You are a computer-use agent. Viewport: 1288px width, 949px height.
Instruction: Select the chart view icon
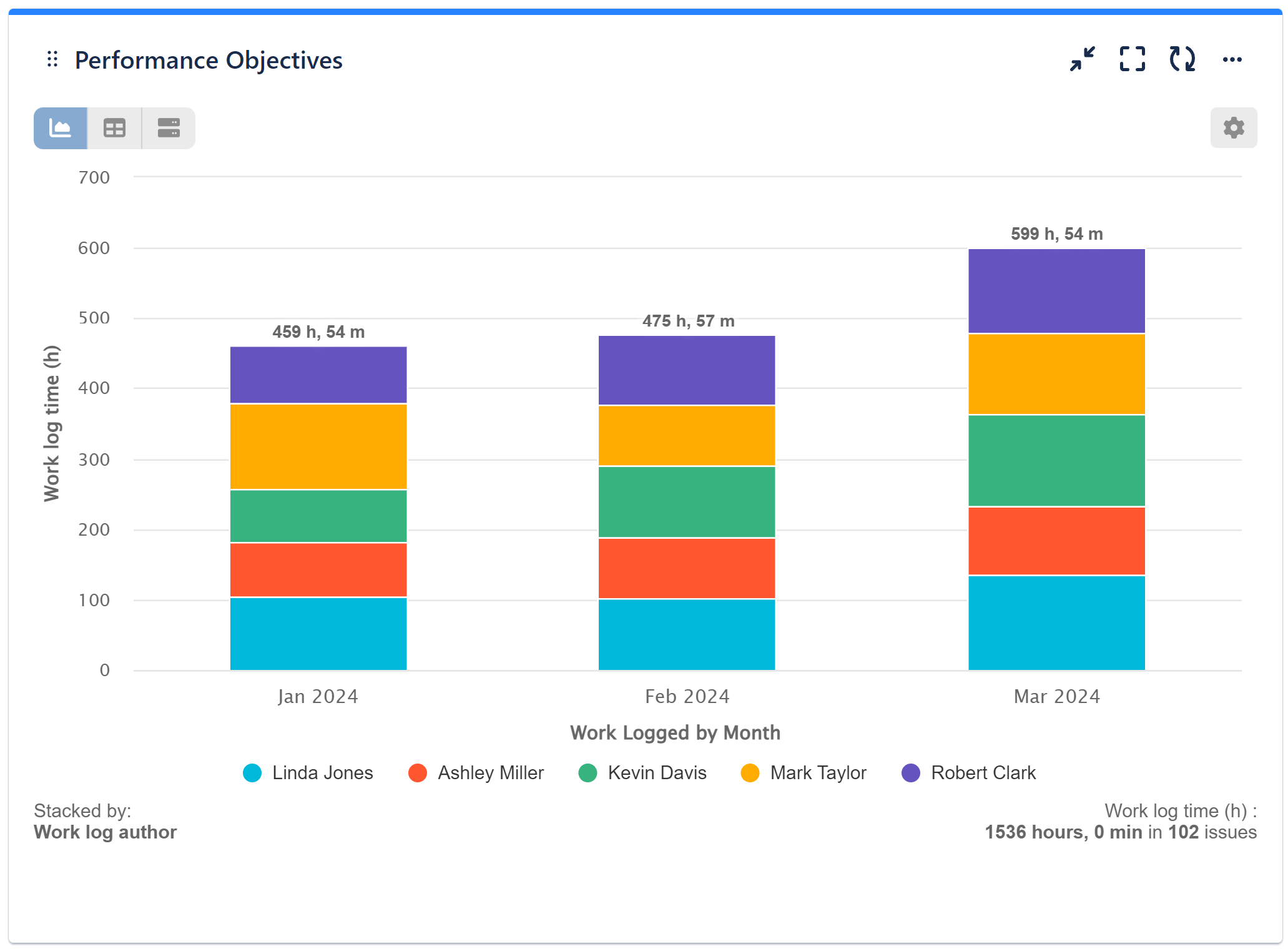(60, 127)
